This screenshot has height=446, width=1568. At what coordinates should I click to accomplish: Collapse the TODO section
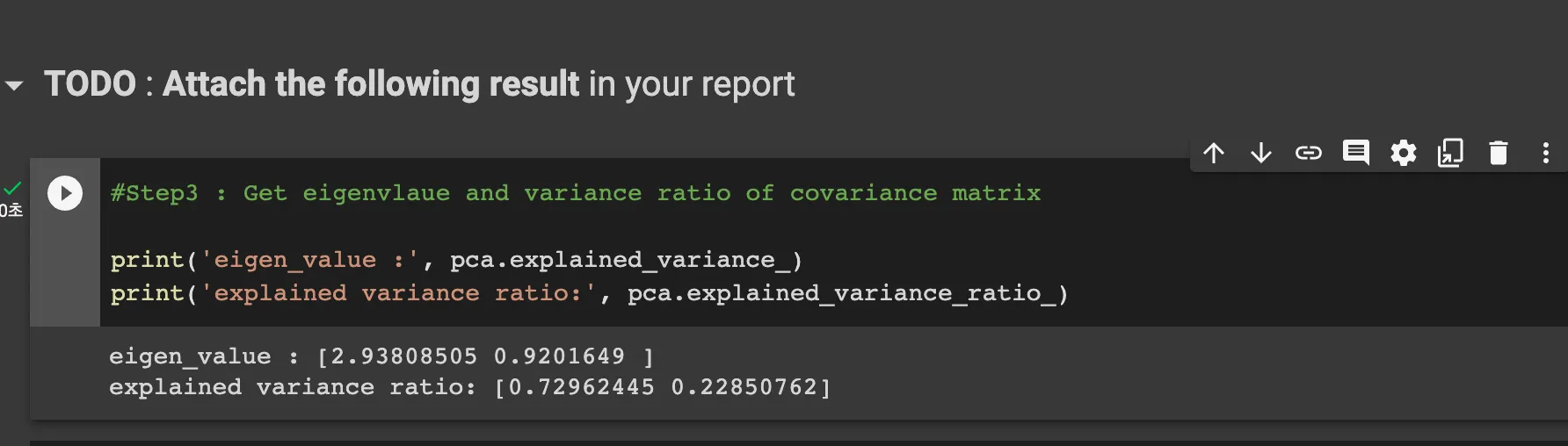[14, 86]
